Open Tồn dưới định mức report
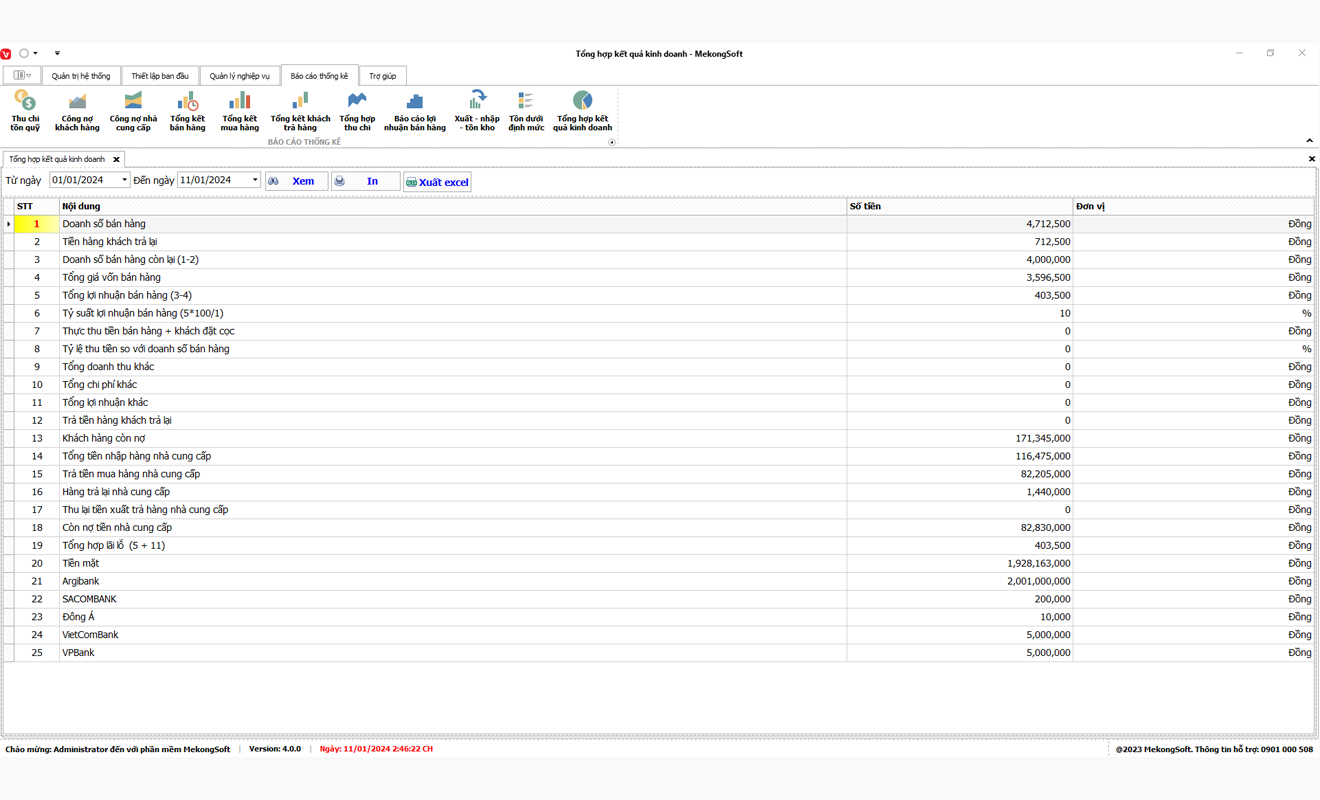1320x800 pixels. pyautogui.click(x=526, y=110)
